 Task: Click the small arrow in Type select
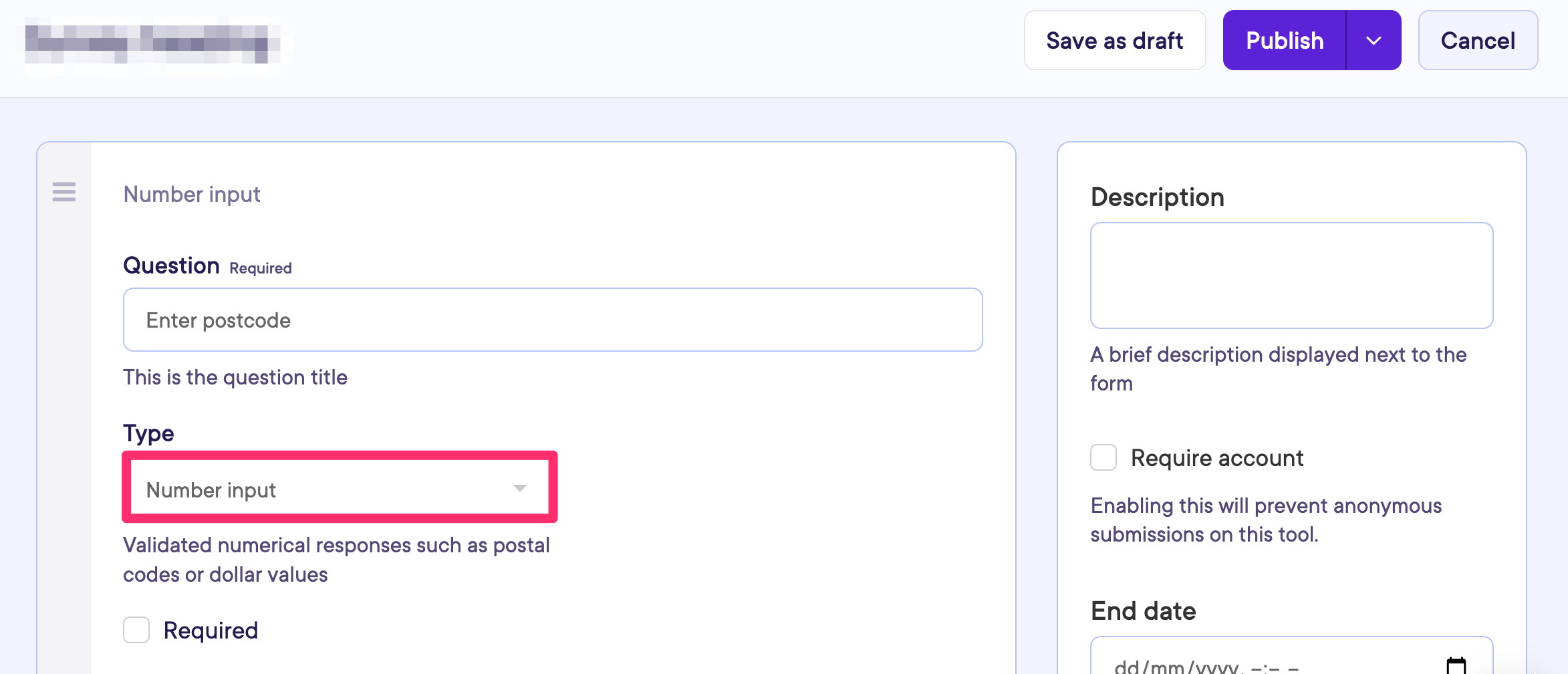click(520, 488)
